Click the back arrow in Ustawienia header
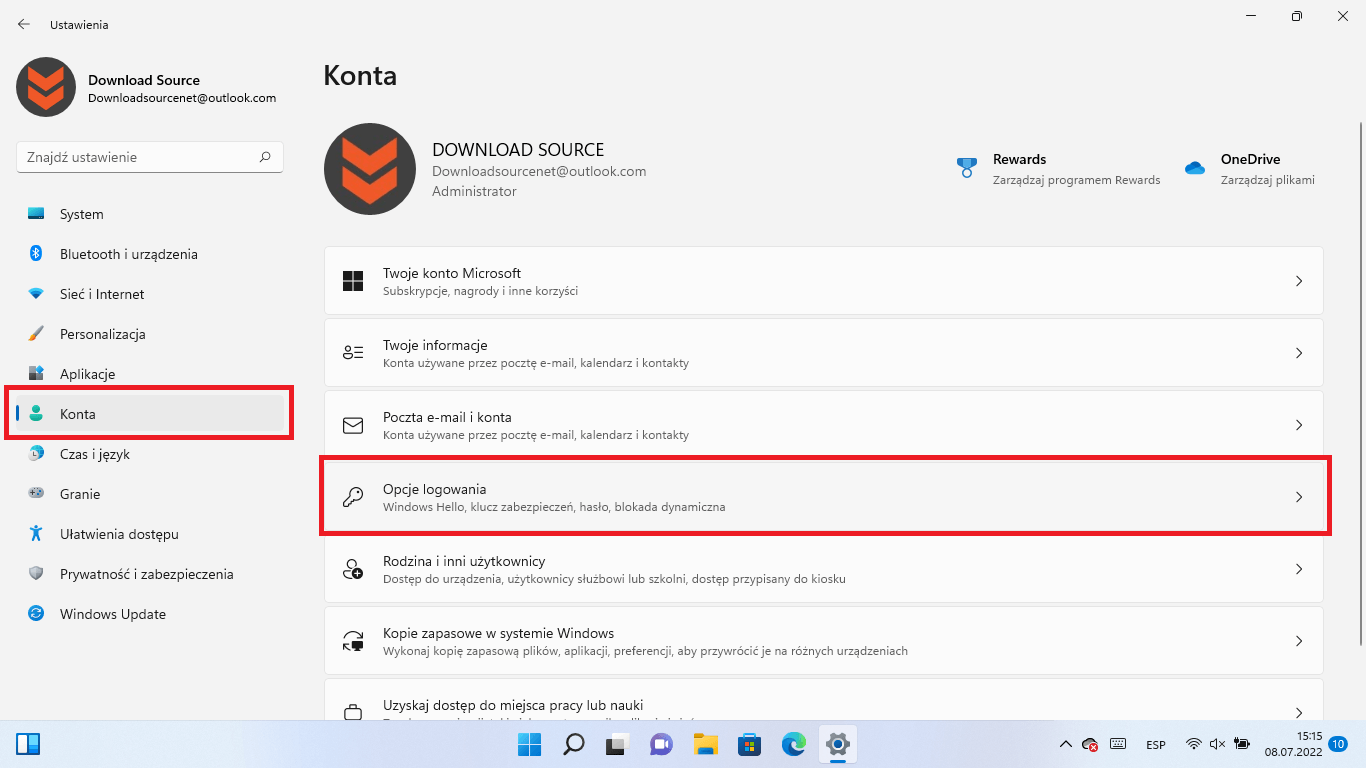This screenshot has height=768, width=1366. 24,24
